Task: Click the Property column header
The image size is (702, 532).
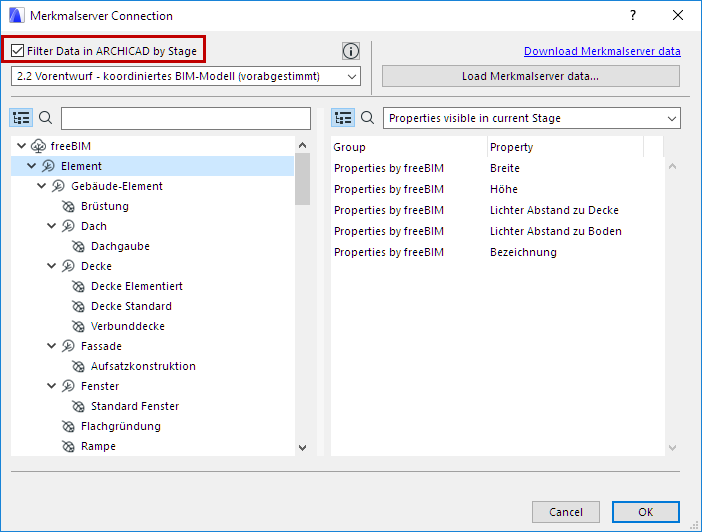Action: (x=565, y=147)
